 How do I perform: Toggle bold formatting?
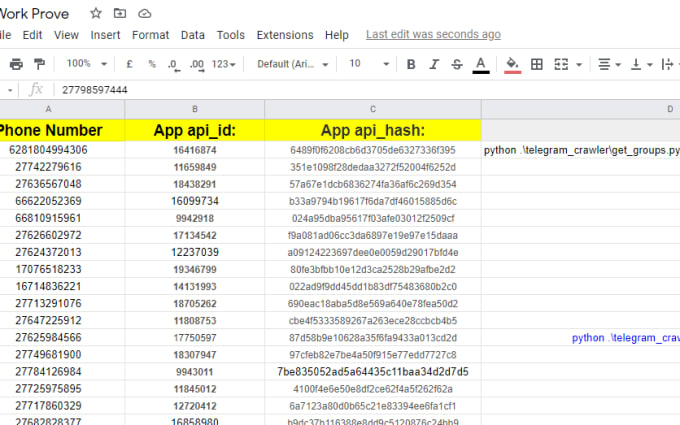point(411,64)
